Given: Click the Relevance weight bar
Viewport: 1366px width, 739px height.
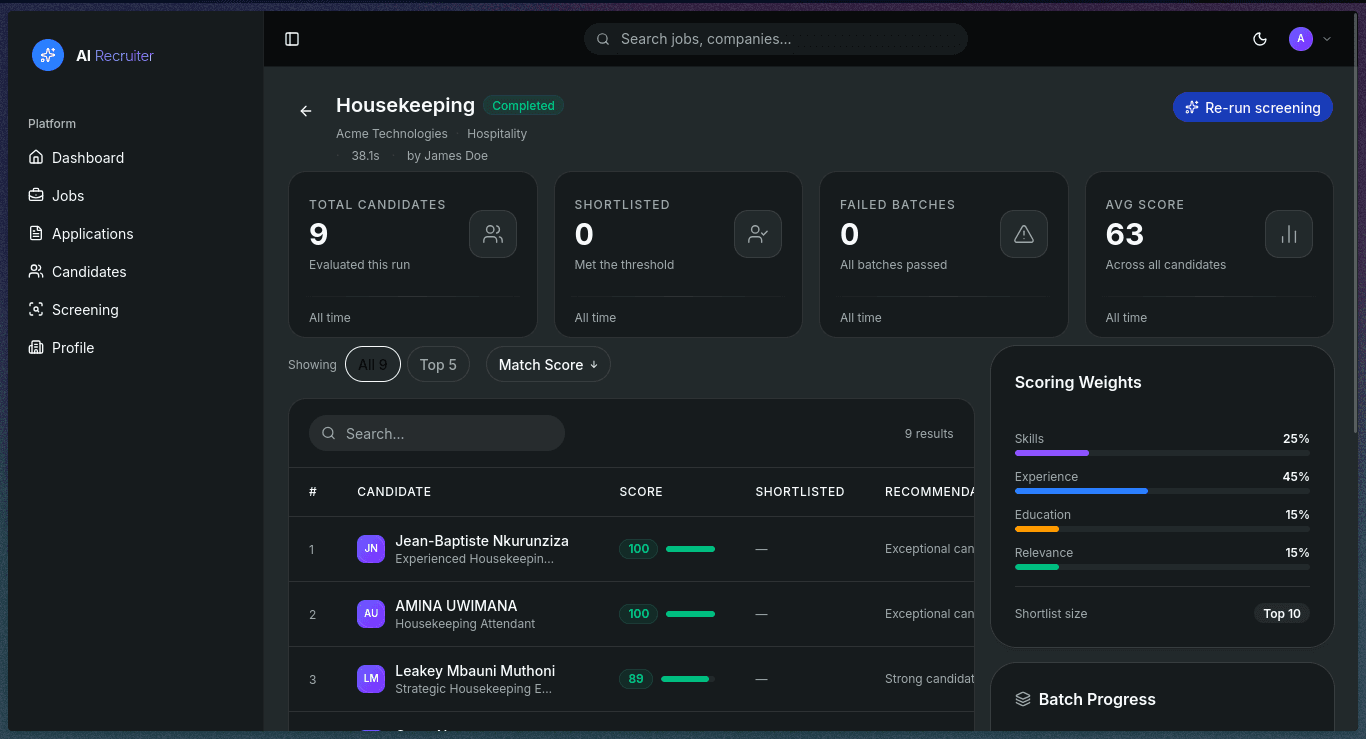Looking at the screenshot, I should [1162, 567].
